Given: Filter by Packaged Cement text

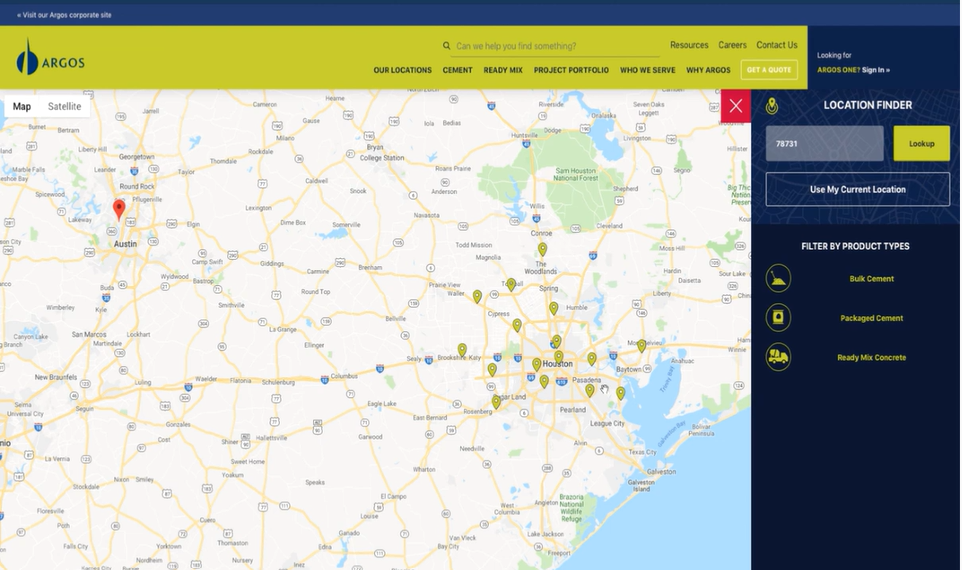Looking at the screenshot, I should pyautogui.click(x=871, y=318).
